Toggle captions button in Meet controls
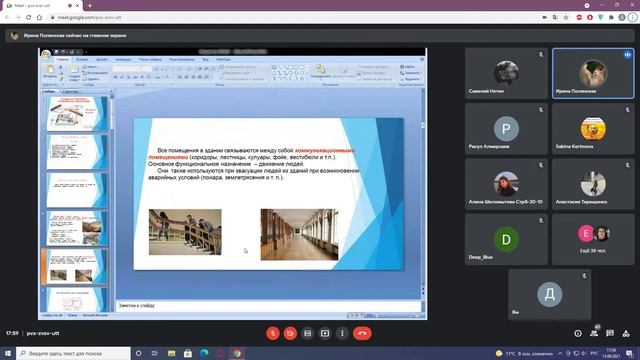Viewport: 640px width, 360px height. (x=307, y=333)
